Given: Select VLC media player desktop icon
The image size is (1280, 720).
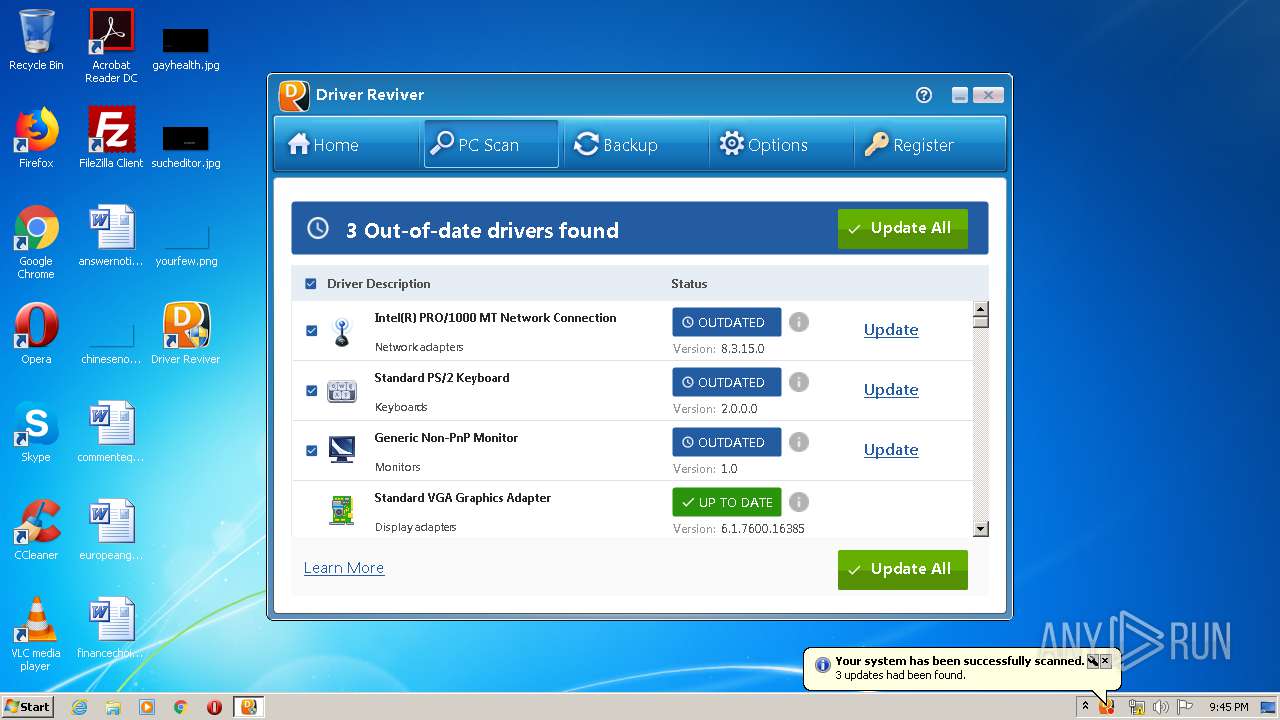Looking at the screenshot, I should (x=36, y=634).
